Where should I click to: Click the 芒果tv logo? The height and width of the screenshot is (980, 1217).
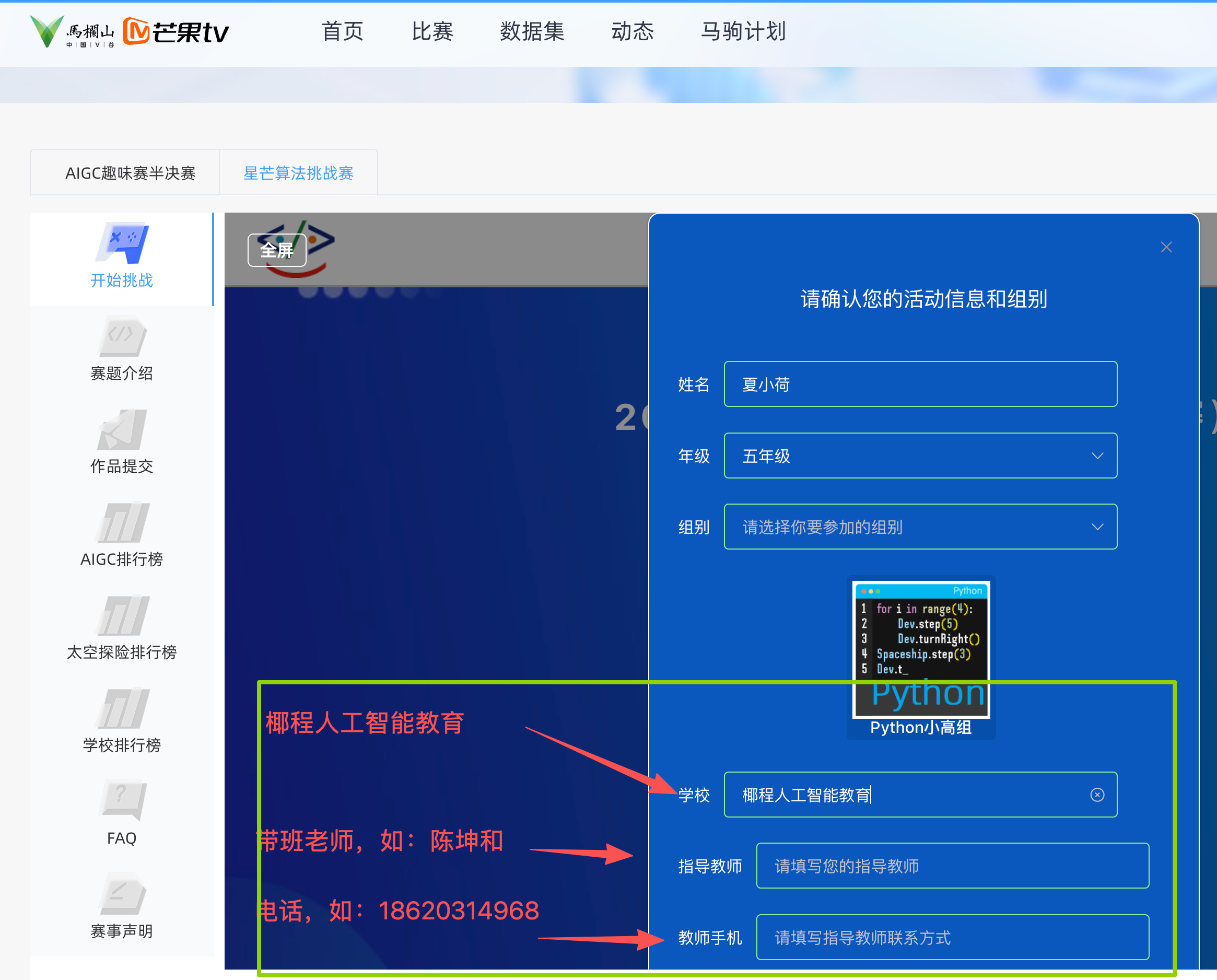[175, 32]
